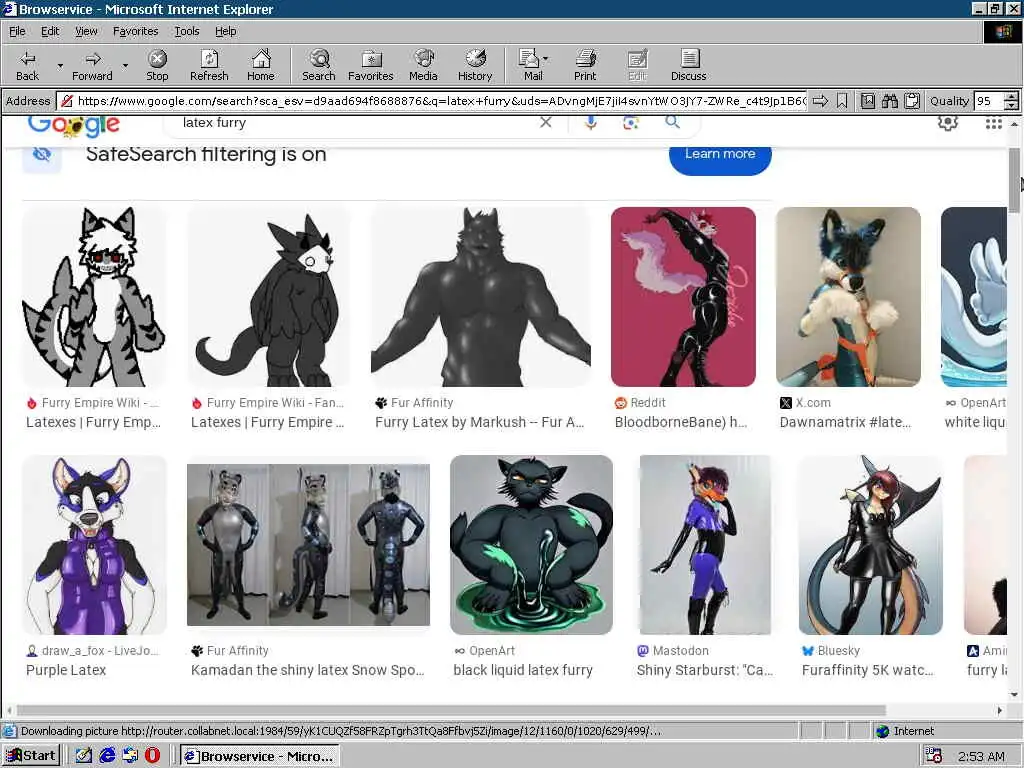The width and height of the screenshot is (1024, 768).
Task: Click the Learn more button
Action: coord(720,157)
